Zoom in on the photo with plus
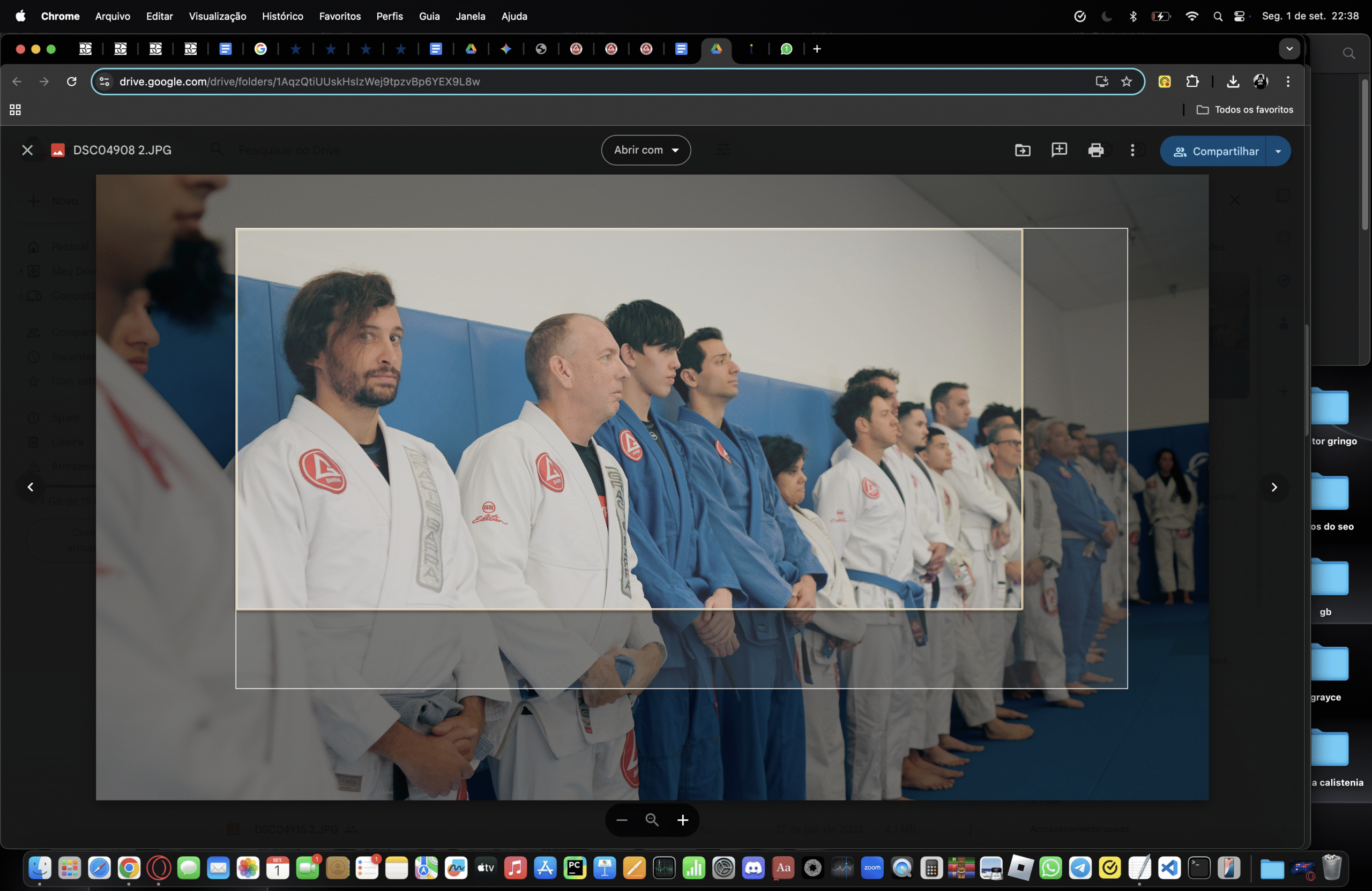 point(683,820)
